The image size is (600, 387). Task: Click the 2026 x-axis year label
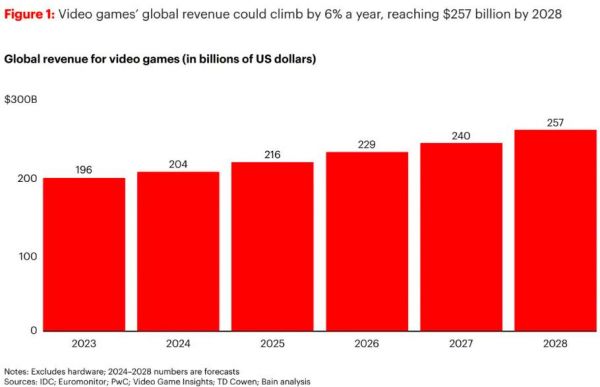367,343
